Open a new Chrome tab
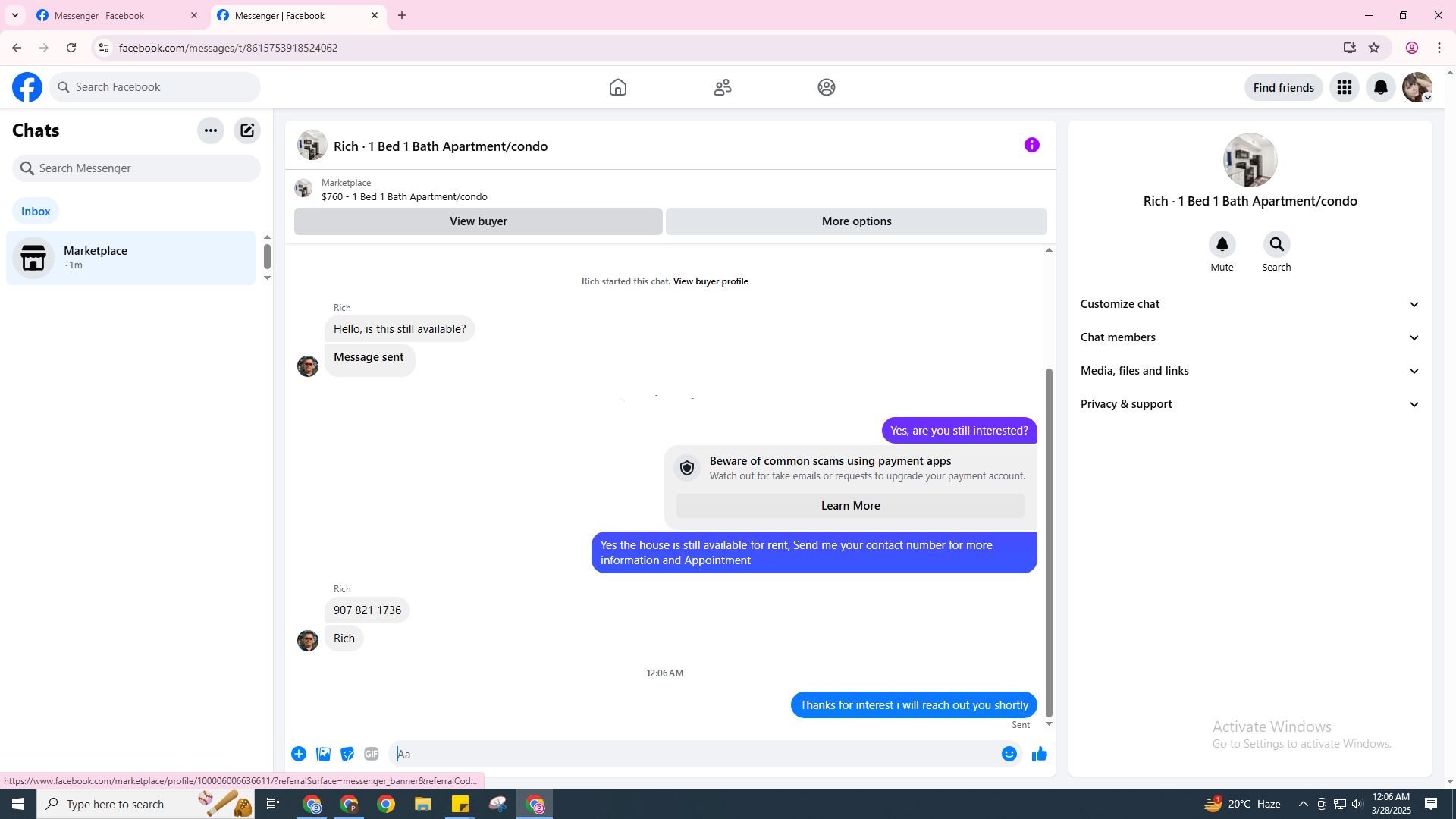The width and height of the screenshot is (1456, 819). point(402,15)
